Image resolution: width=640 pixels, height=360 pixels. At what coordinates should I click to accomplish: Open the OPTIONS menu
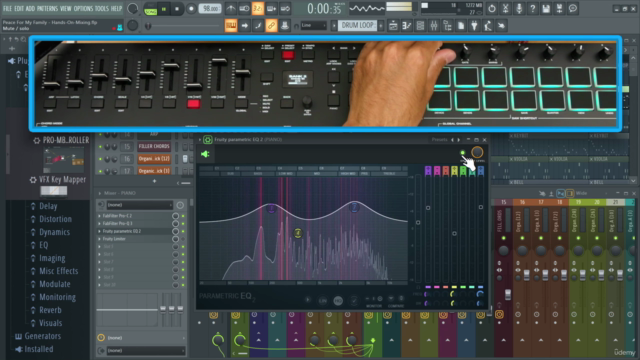coord(83,8)
